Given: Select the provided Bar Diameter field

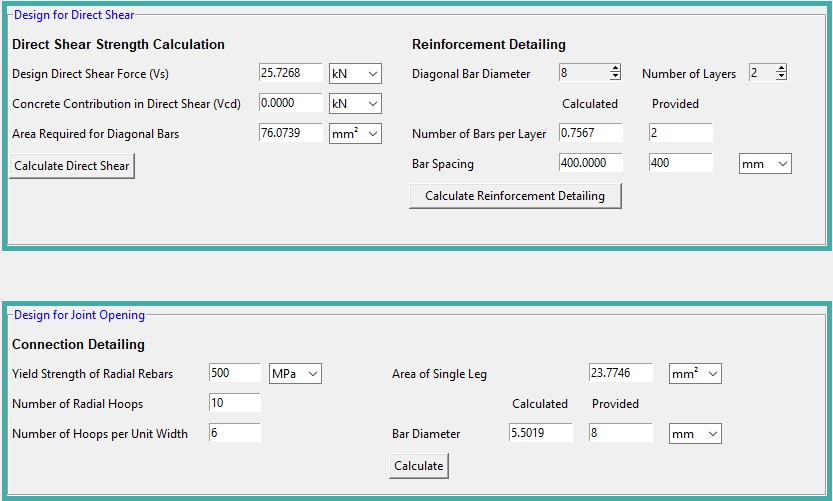Looking at the screenshot, I should pyautogui.click(x=620, y=432).
